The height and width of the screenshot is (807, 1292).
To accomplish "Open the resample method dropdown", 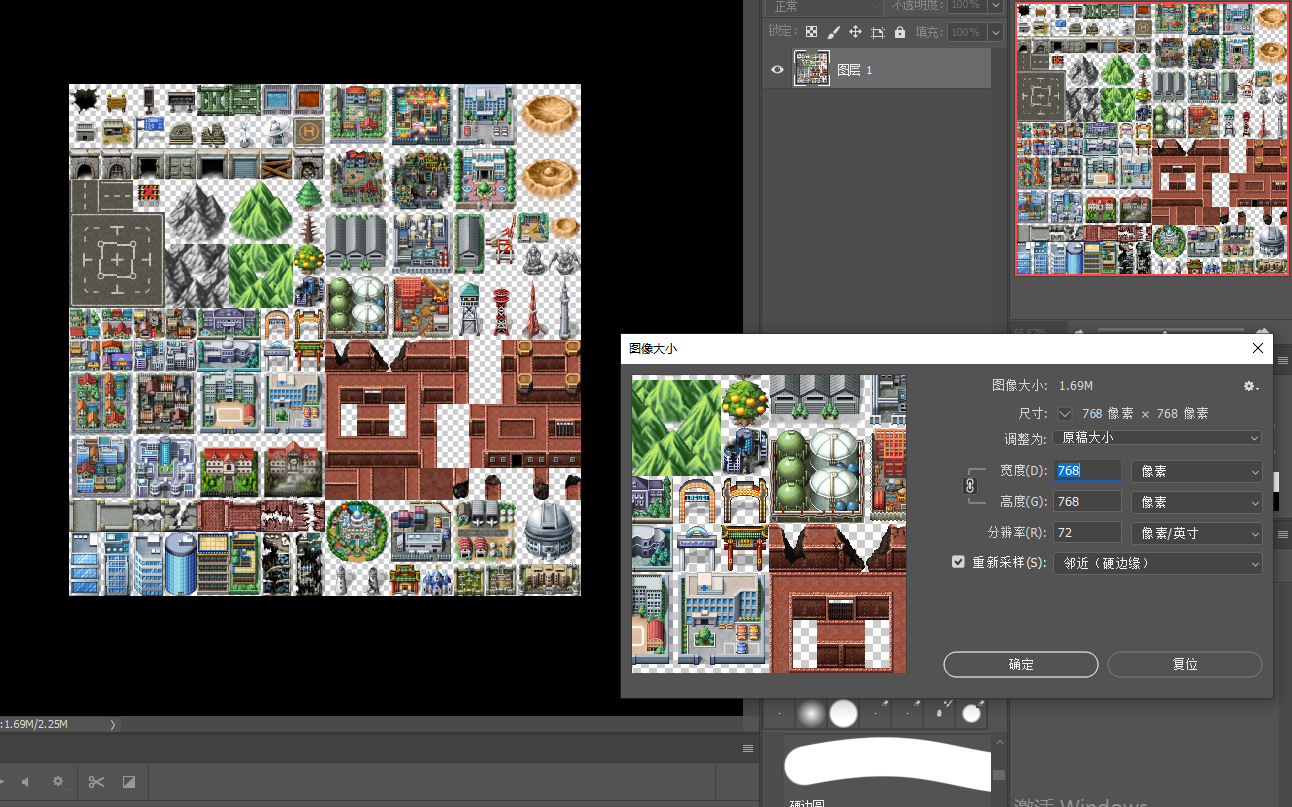I will [1157, 563].
